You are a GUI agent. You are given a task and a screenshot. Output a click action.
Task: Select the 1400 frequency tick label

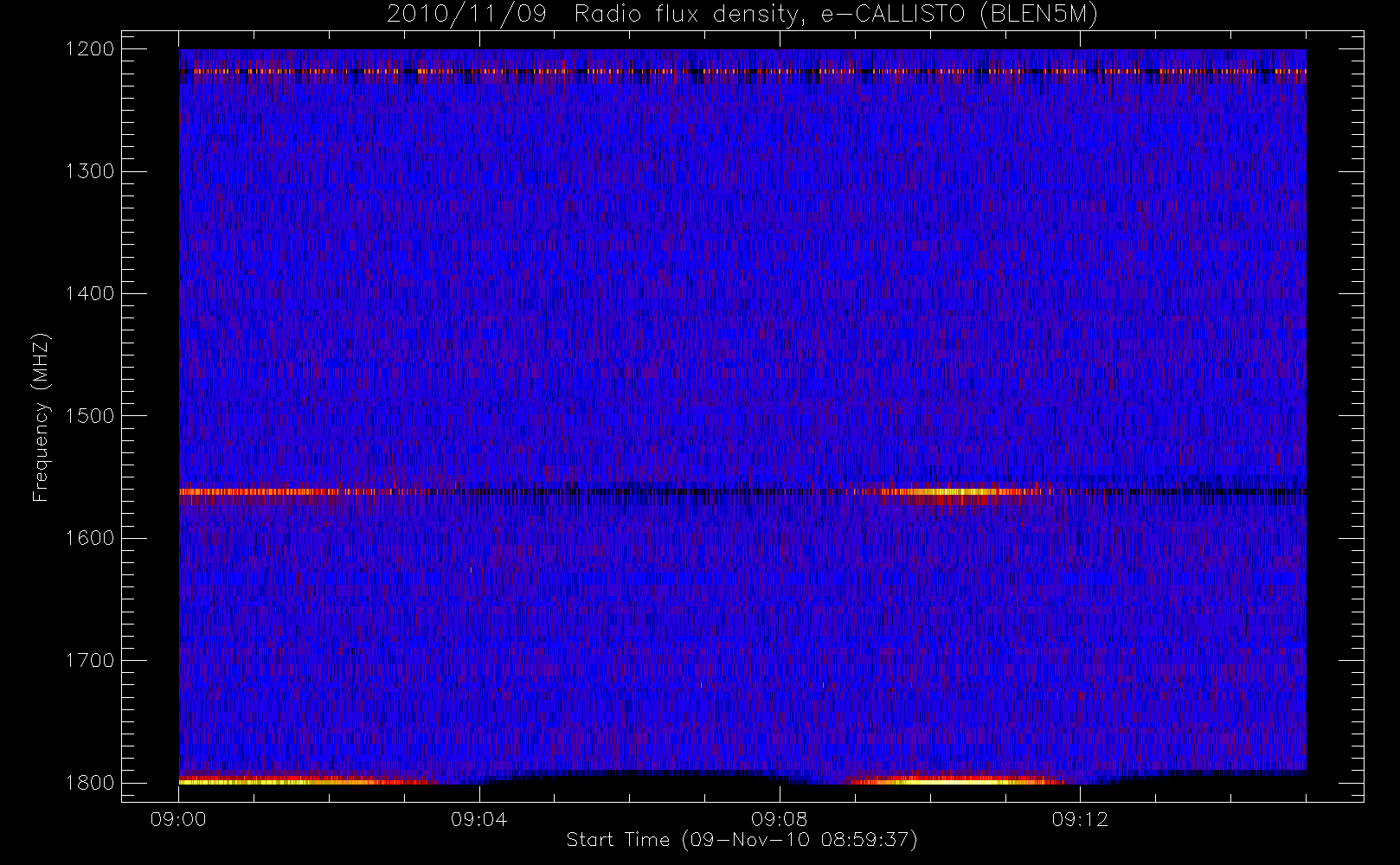(90, 294)
